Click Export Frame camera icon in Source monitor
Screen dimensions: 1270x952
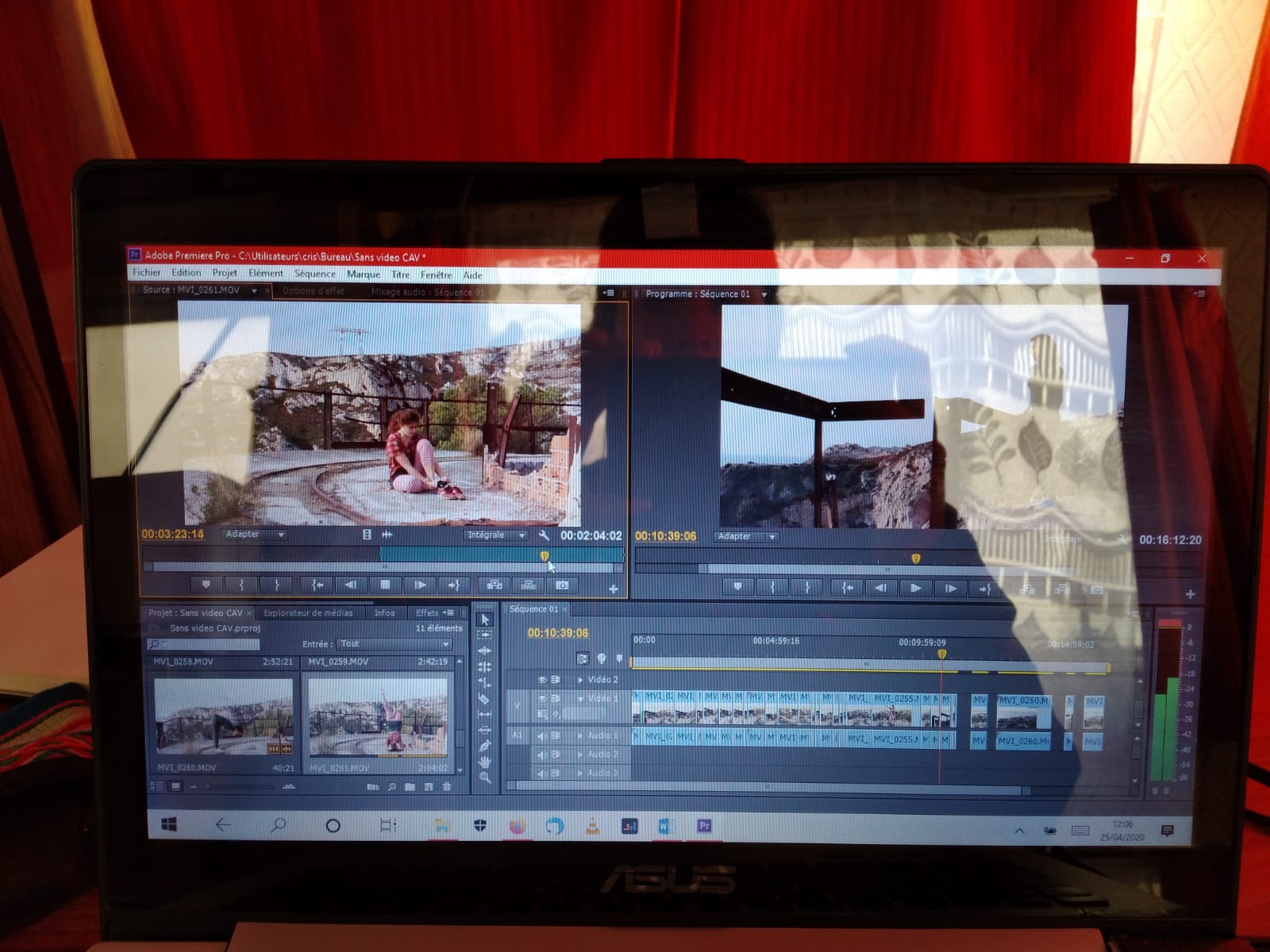[x=562, y=585]
